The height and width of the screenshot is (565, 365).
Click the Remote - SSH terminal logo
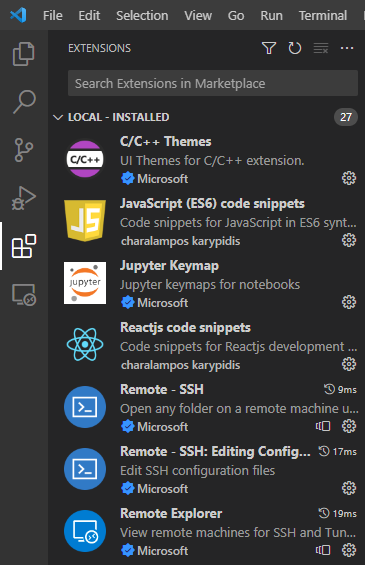point(85,407)
